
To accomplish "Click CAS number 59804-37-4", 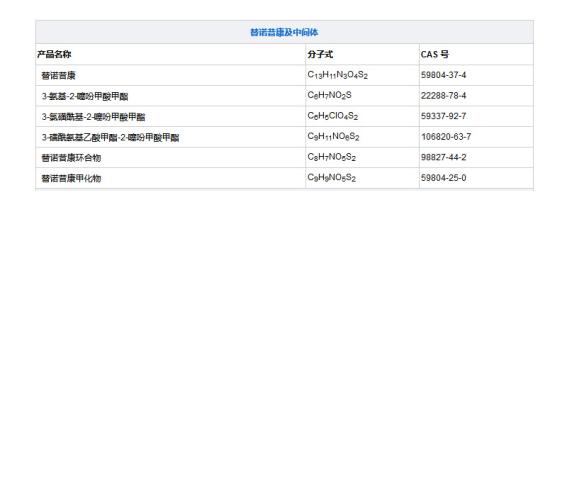I will 443,75.
